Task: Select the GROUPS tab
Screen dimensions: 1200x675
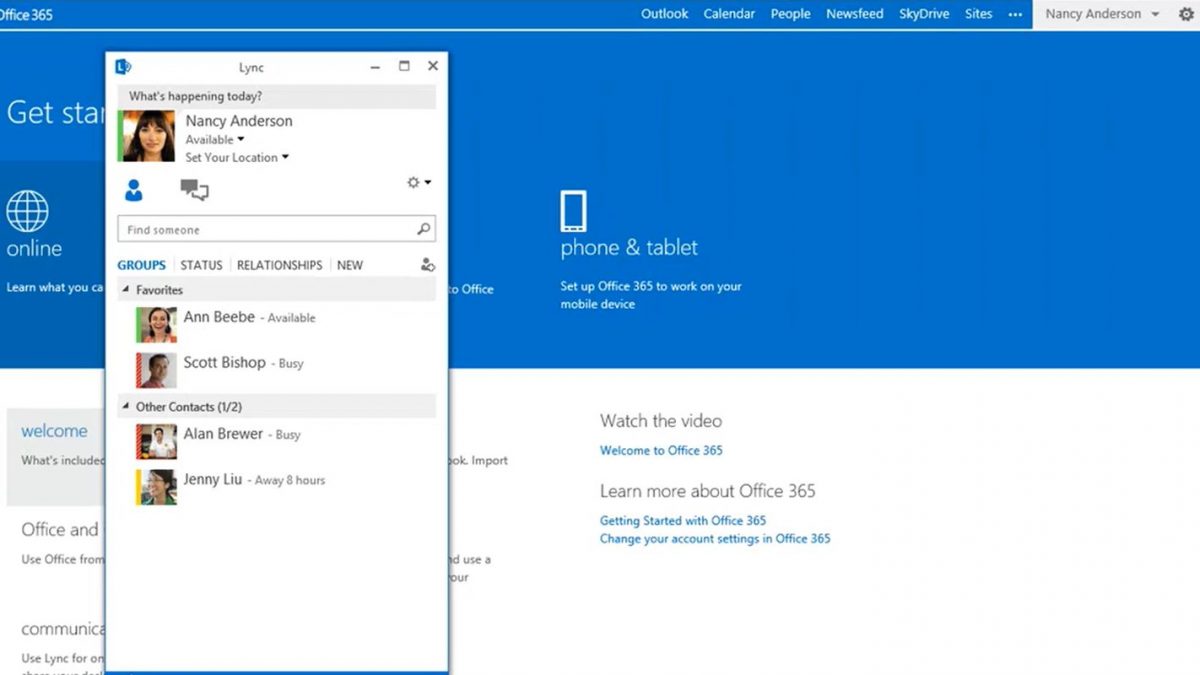Action: pos(141,265)
